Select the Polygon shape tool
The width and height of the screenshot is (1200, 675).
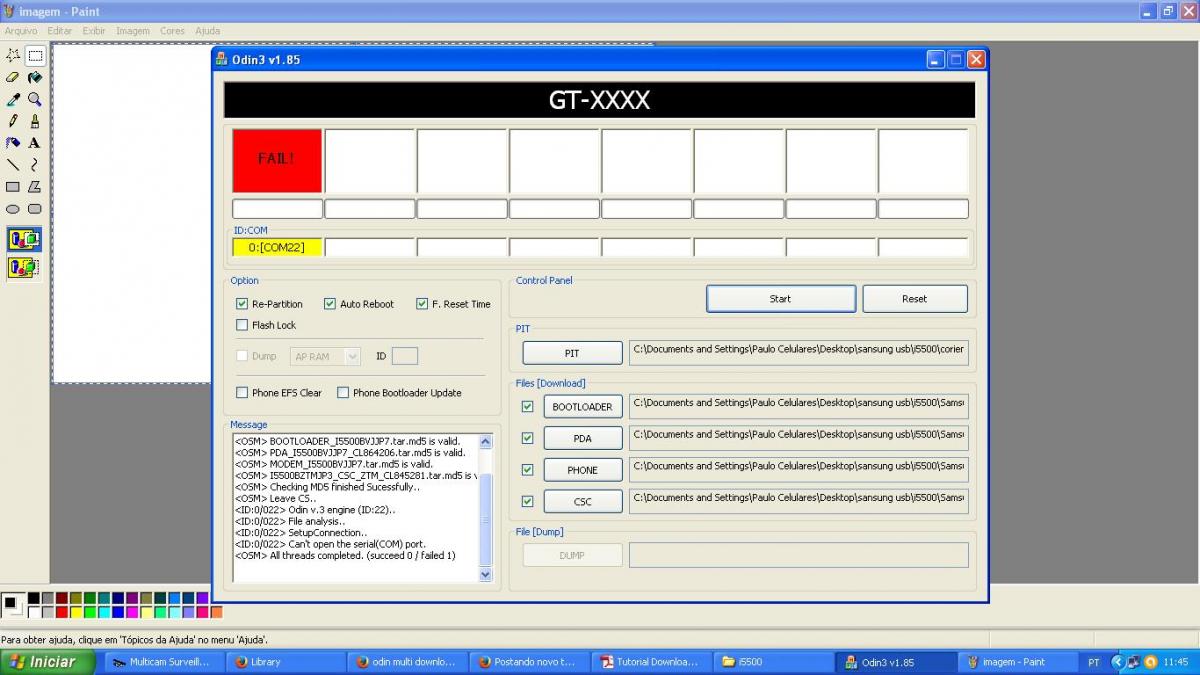(35, 187)
